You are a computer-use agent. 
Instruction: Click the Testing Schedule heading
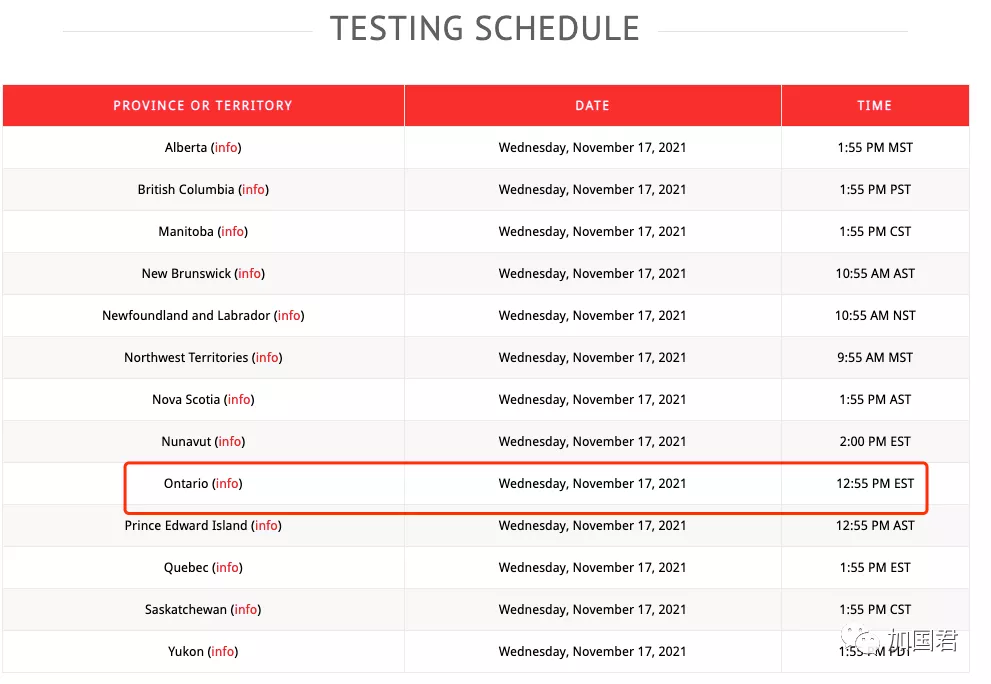(485, 29)
